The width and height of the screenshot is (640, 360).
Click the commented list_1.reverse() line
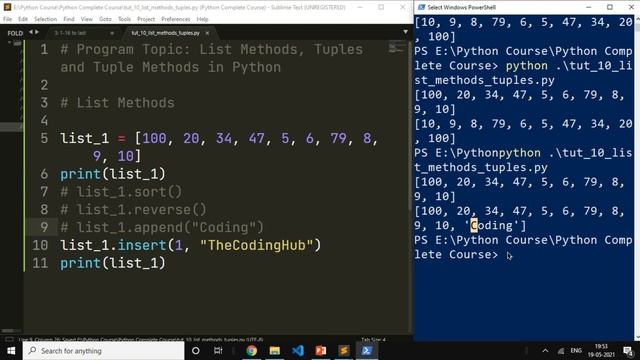coord(133,210)
